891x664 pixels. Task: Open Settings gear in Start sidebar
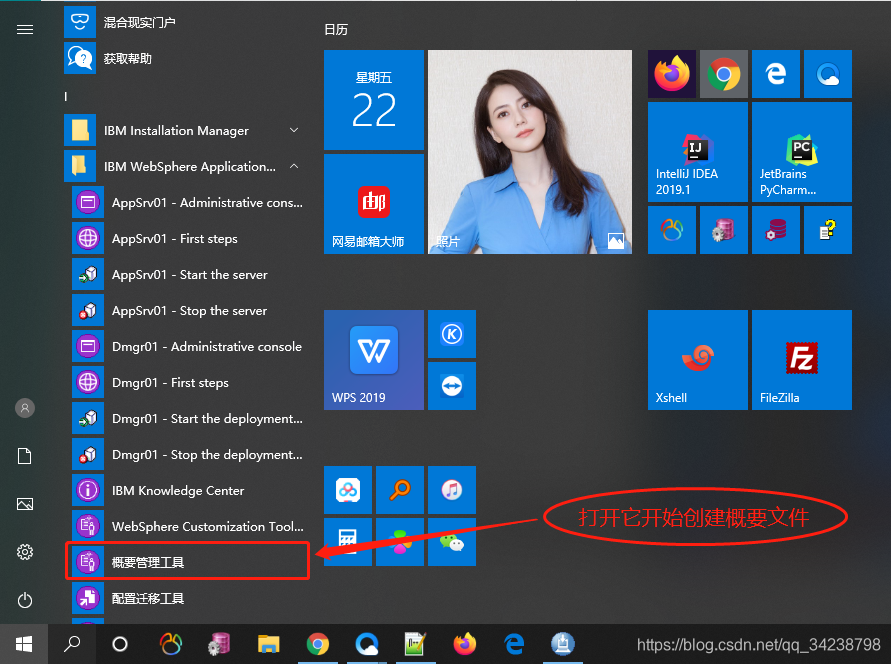(24, 552)
